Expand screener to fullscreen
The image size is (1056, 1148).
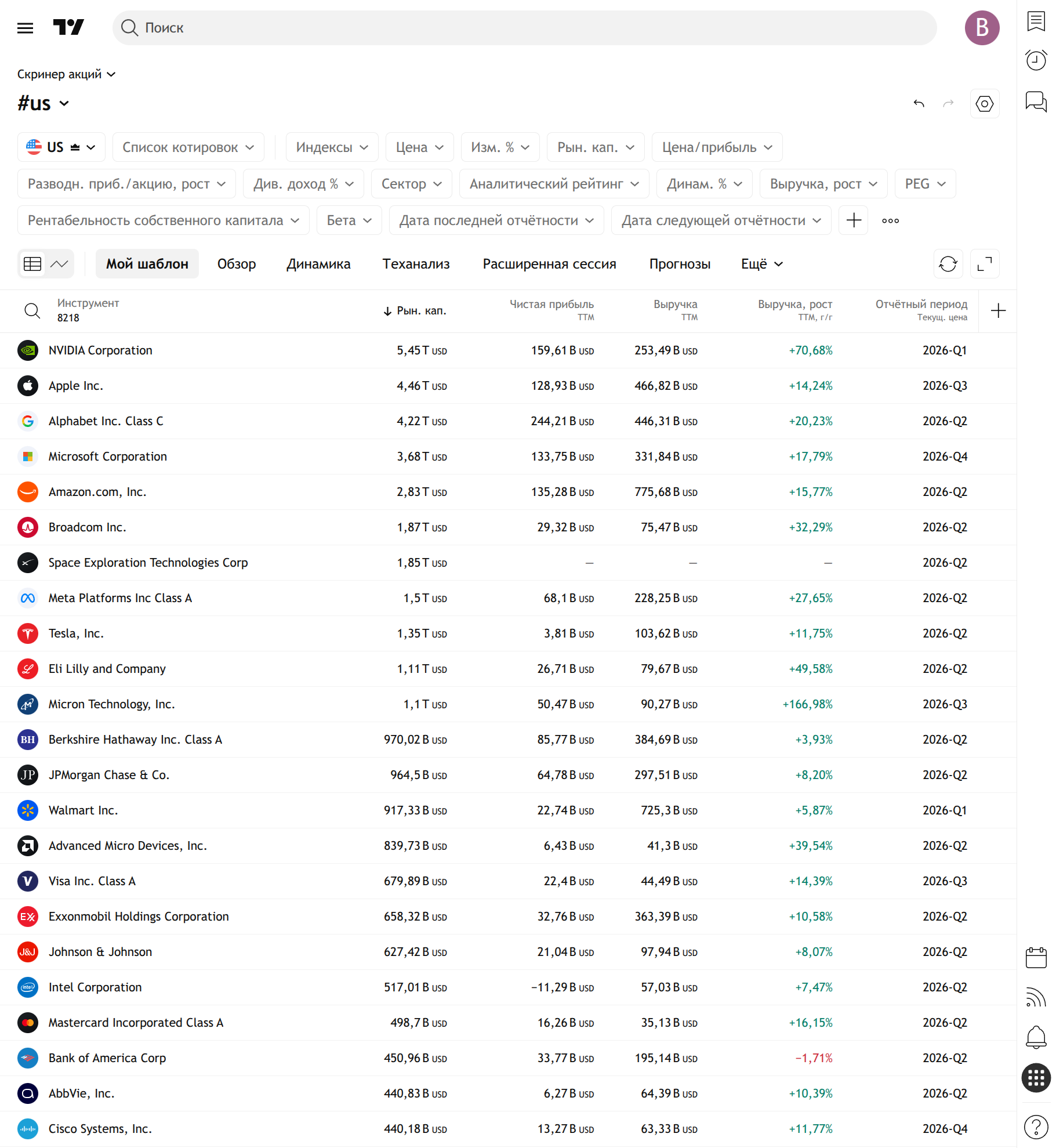(984, 264)
